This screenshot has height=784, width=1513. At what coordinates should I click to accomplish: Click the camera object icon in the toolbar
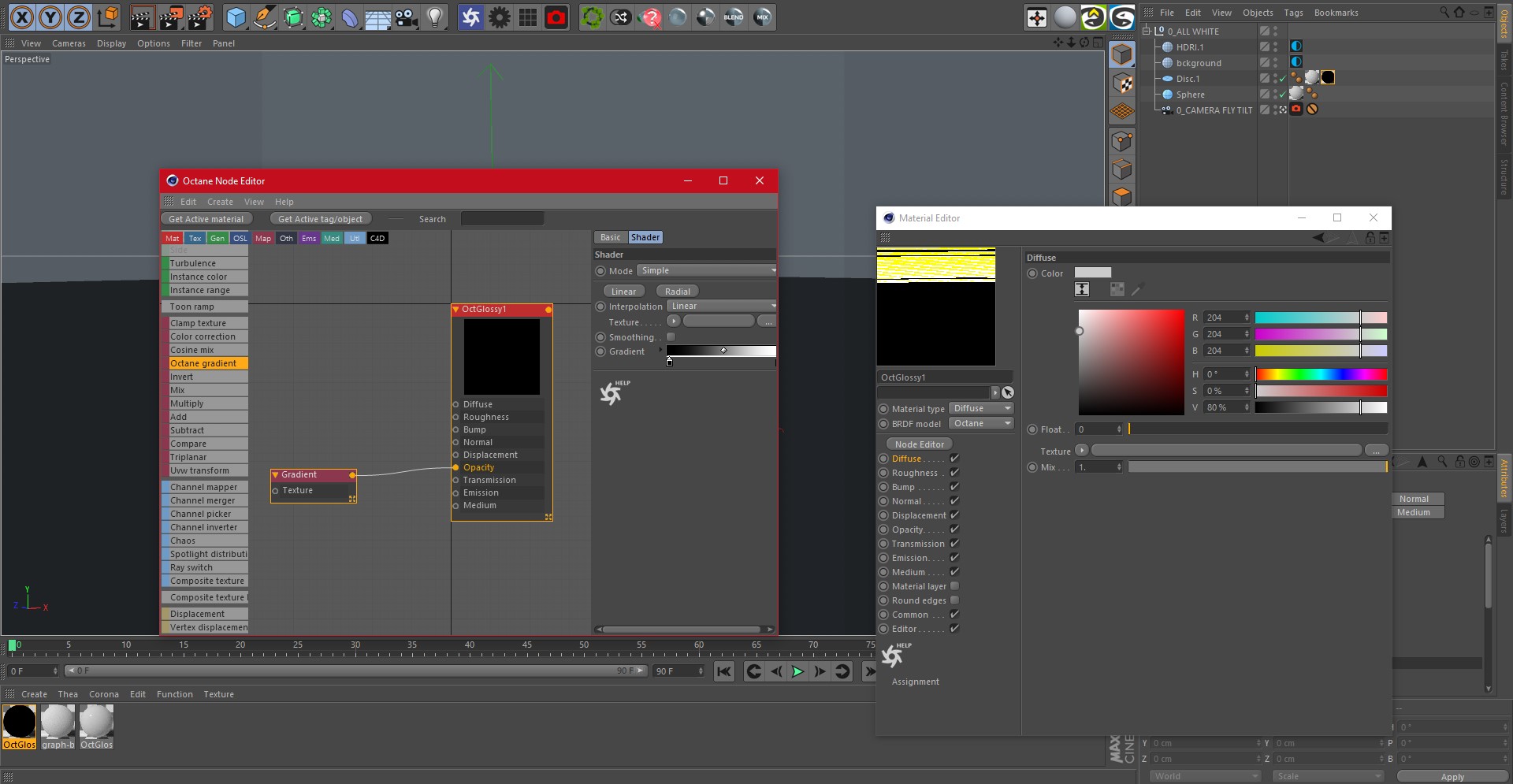coord(406,17)
